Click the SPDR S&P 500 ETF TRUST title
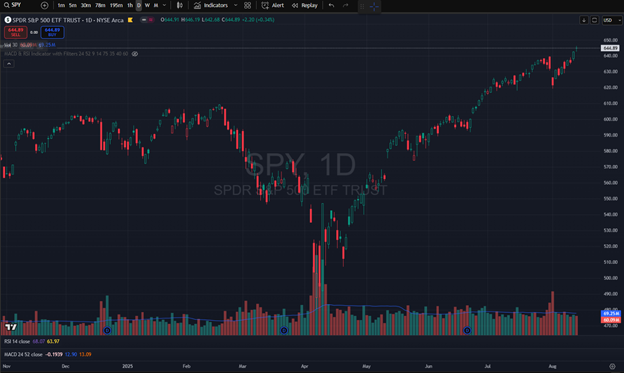 68,20
